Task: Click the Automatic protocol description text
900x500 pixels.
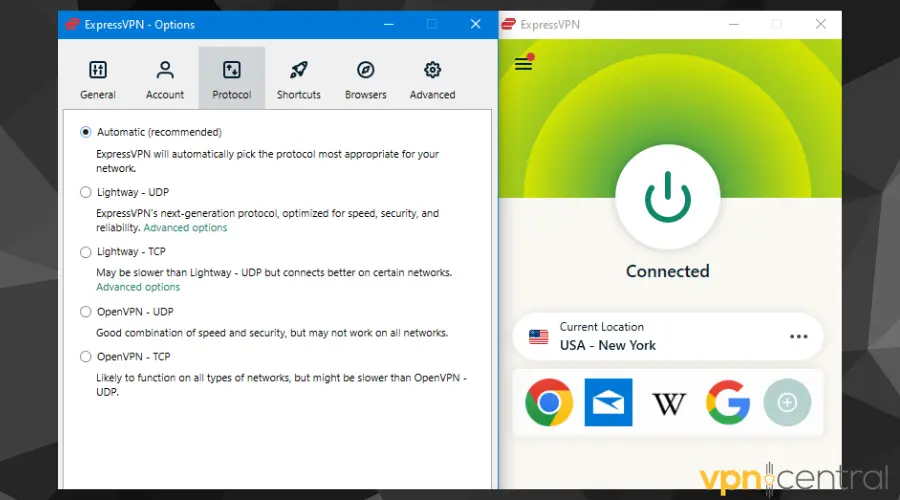Action: [267, 161]
